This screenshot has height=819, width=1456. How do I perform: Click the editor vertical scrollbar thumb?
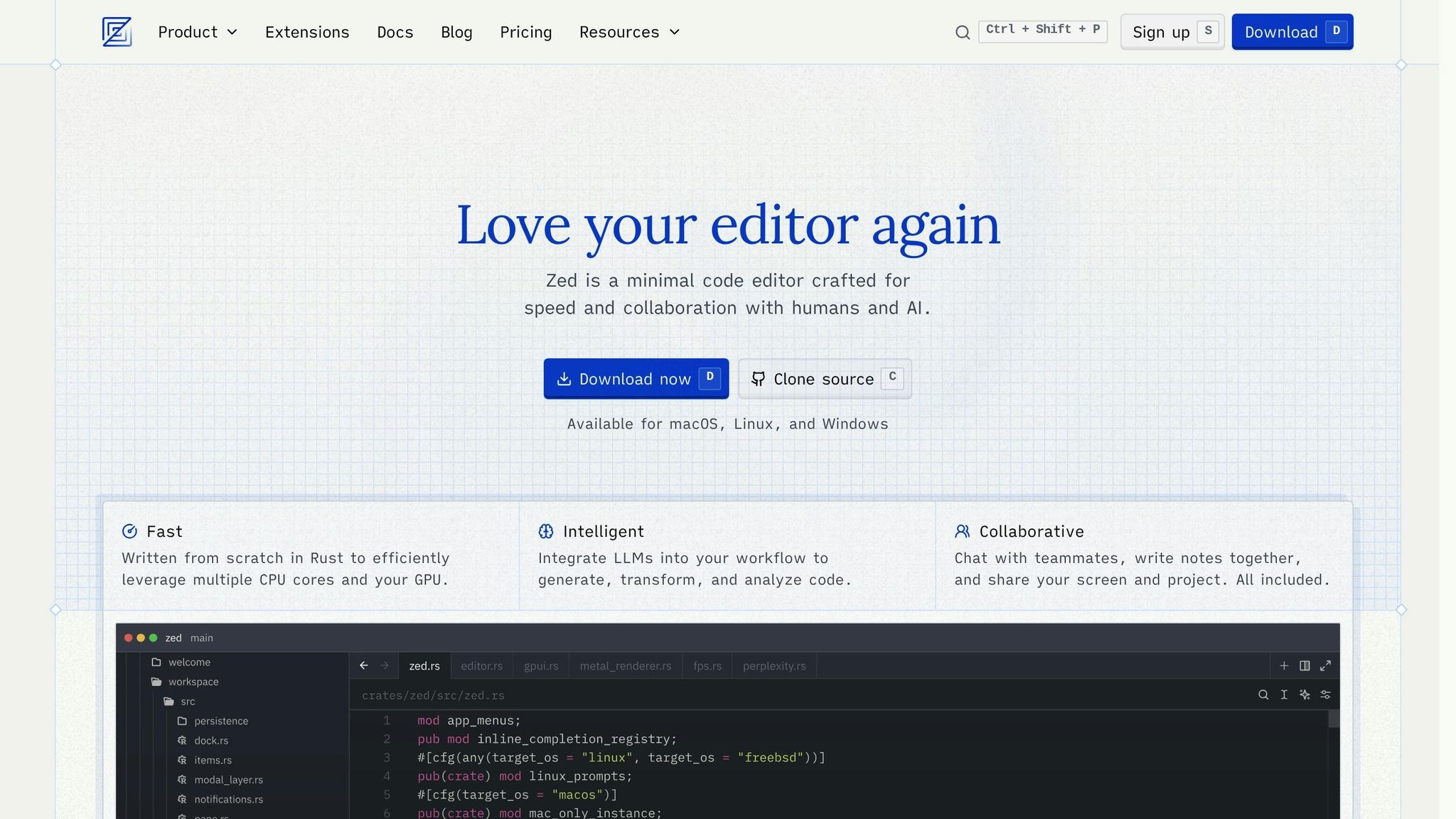[x=1334, y=719]
